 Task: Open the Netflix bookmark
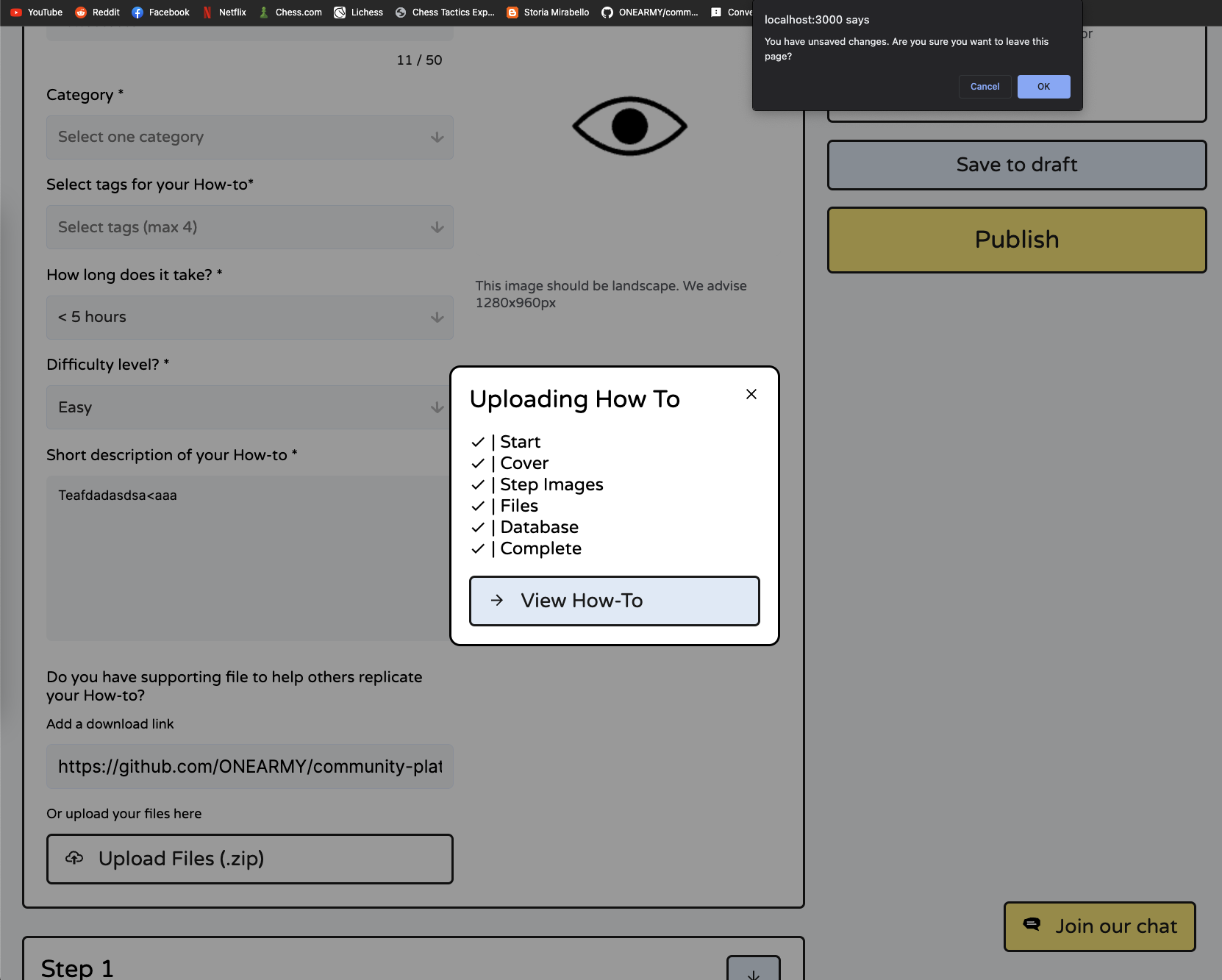224,12
